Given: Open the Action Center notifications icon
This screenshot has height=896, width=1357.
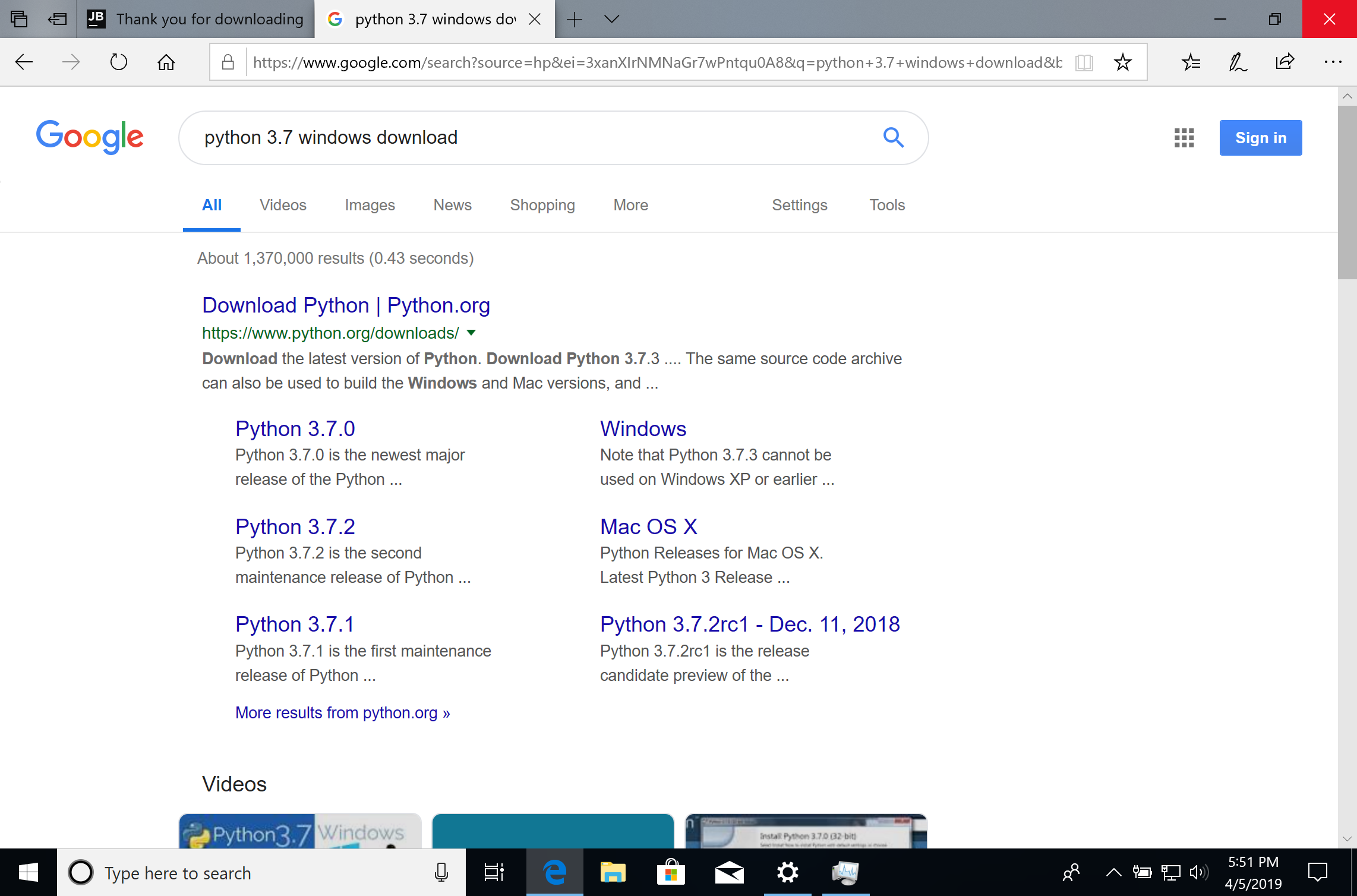Looking at the screenshot, I should 1318,872.
